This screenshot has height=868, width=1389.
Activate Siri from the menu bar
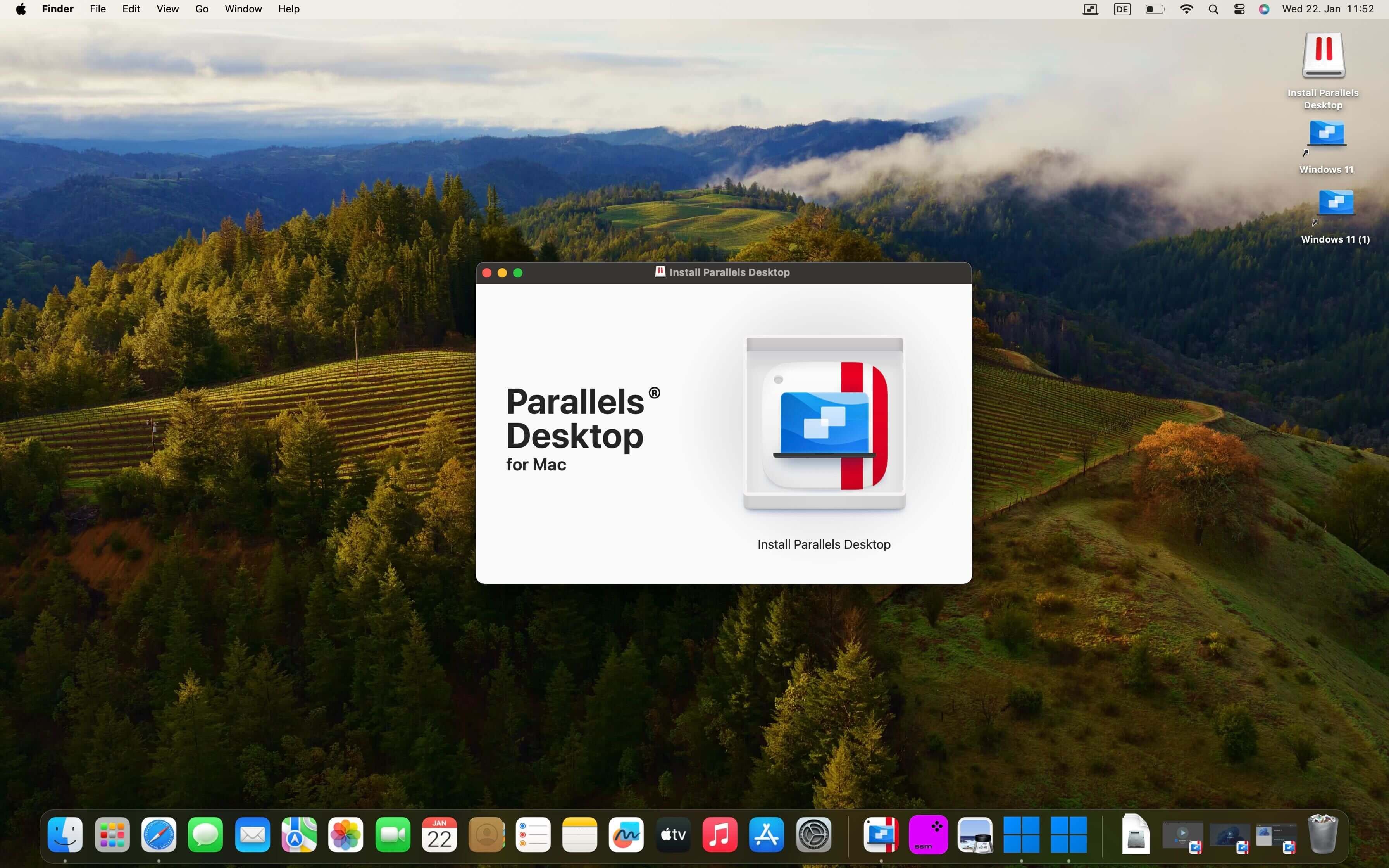point(1264,9)
